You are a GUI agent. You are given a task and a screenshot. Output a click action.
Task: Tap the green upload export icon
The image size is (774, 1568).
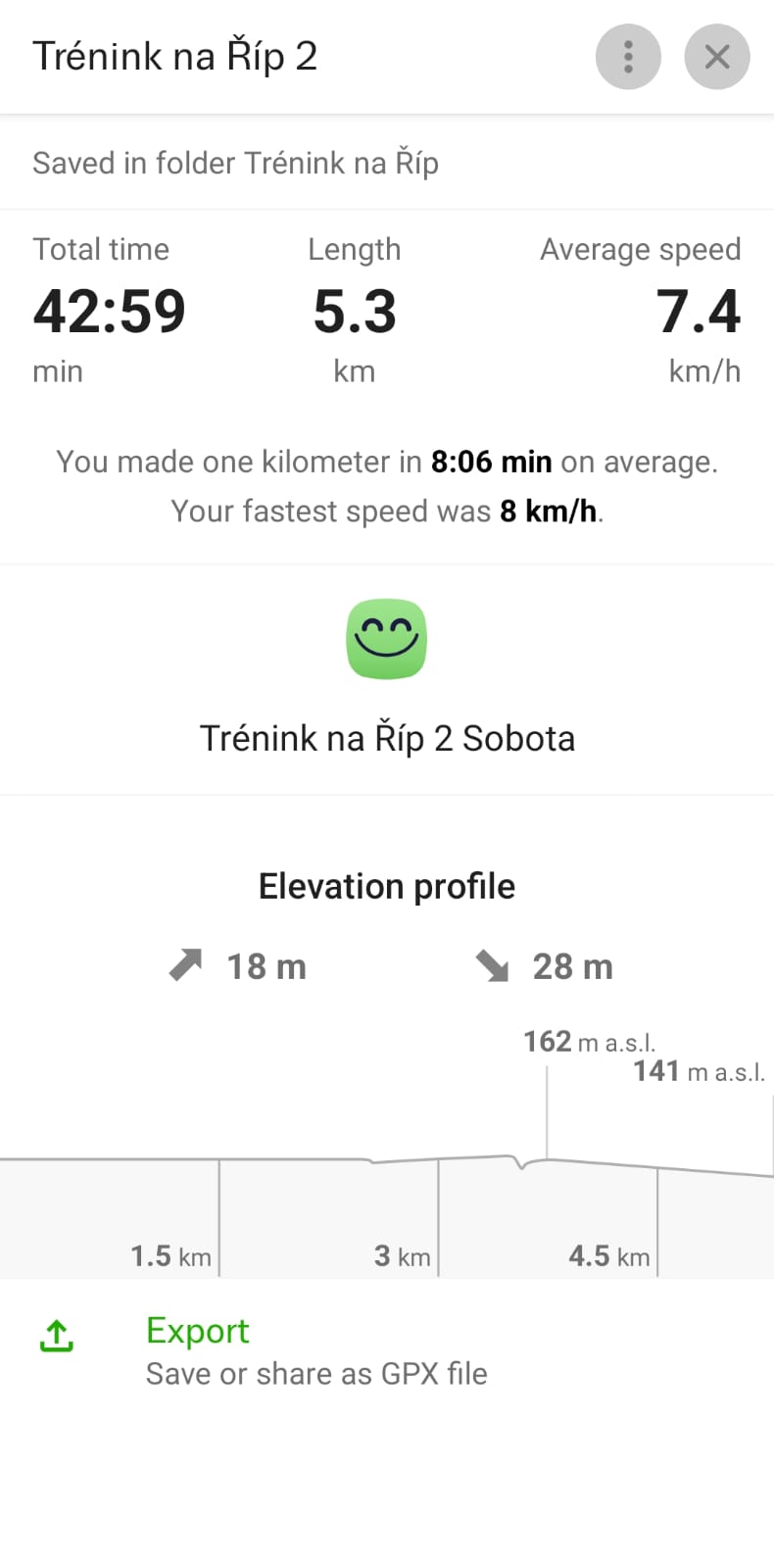point(57,1335)
